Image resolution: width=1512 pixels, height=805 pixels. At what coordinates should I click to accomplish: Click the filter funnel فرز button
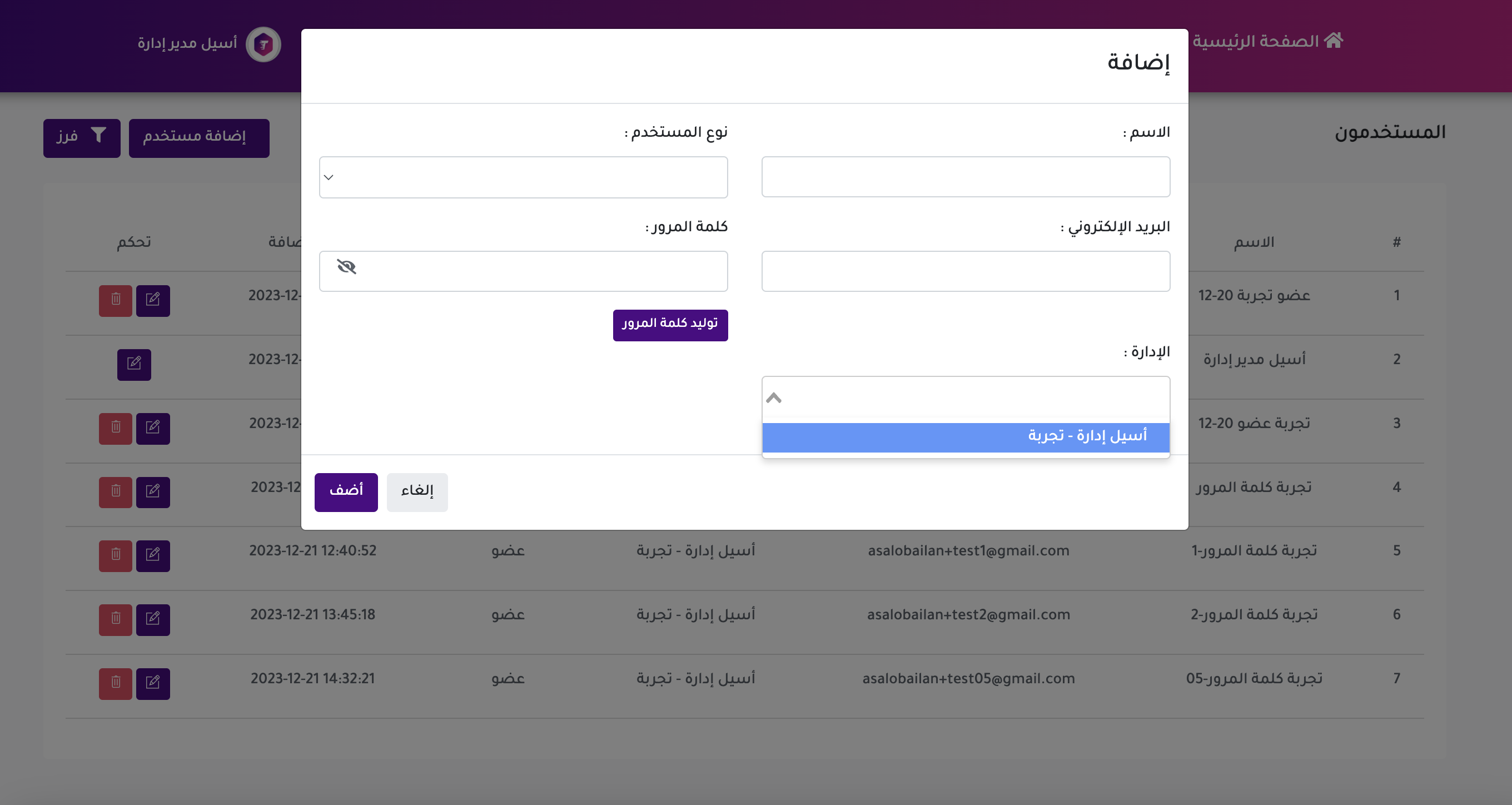(x=82, y=137)
